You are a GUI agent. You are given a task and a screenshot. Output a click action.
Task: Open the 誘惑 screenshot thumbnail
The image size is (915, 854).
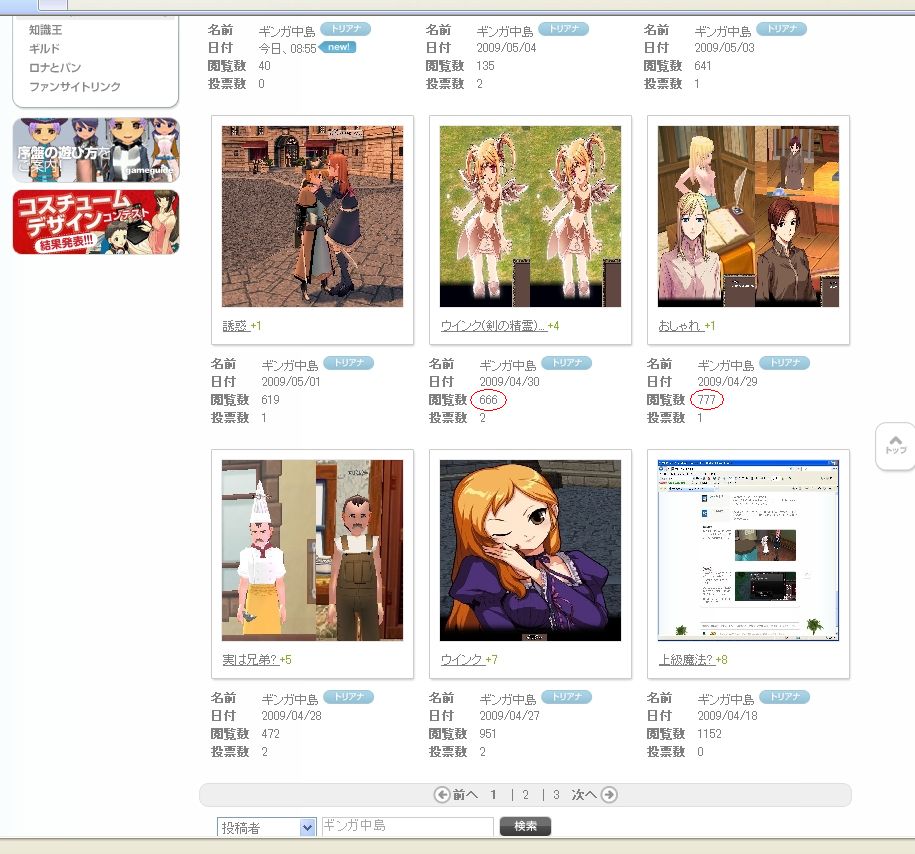[x=312, y=216]
